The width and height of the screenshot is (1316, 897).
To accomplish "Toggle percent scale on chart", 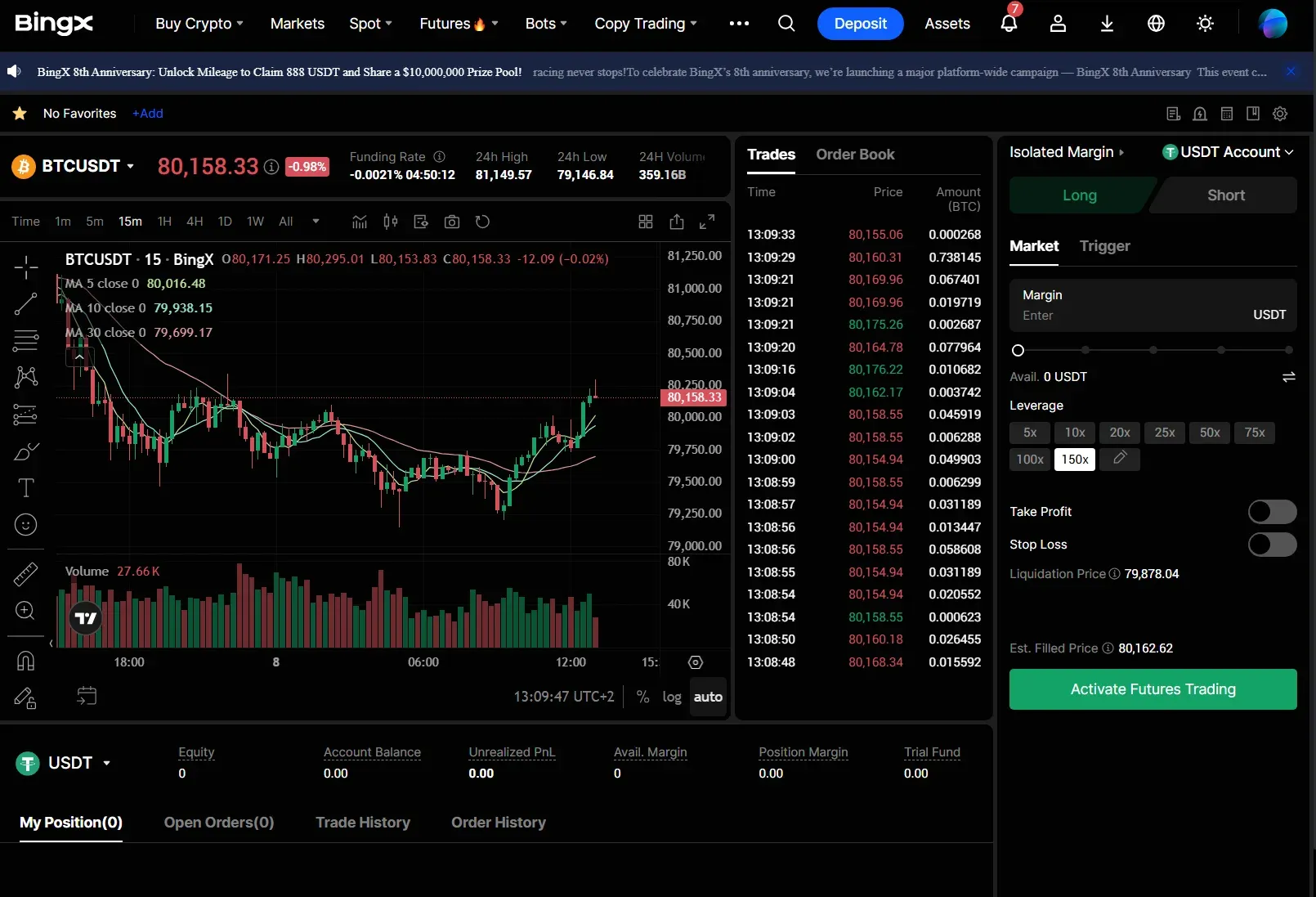I will [642, 697].
